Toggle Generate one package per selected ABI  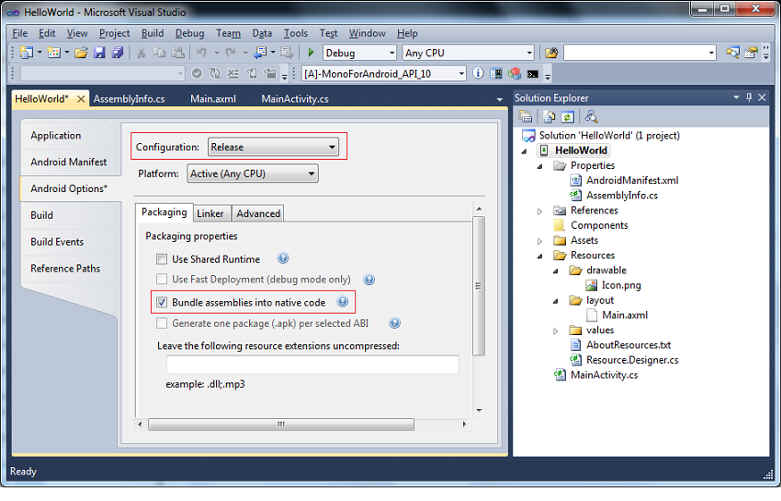point(161,323)
